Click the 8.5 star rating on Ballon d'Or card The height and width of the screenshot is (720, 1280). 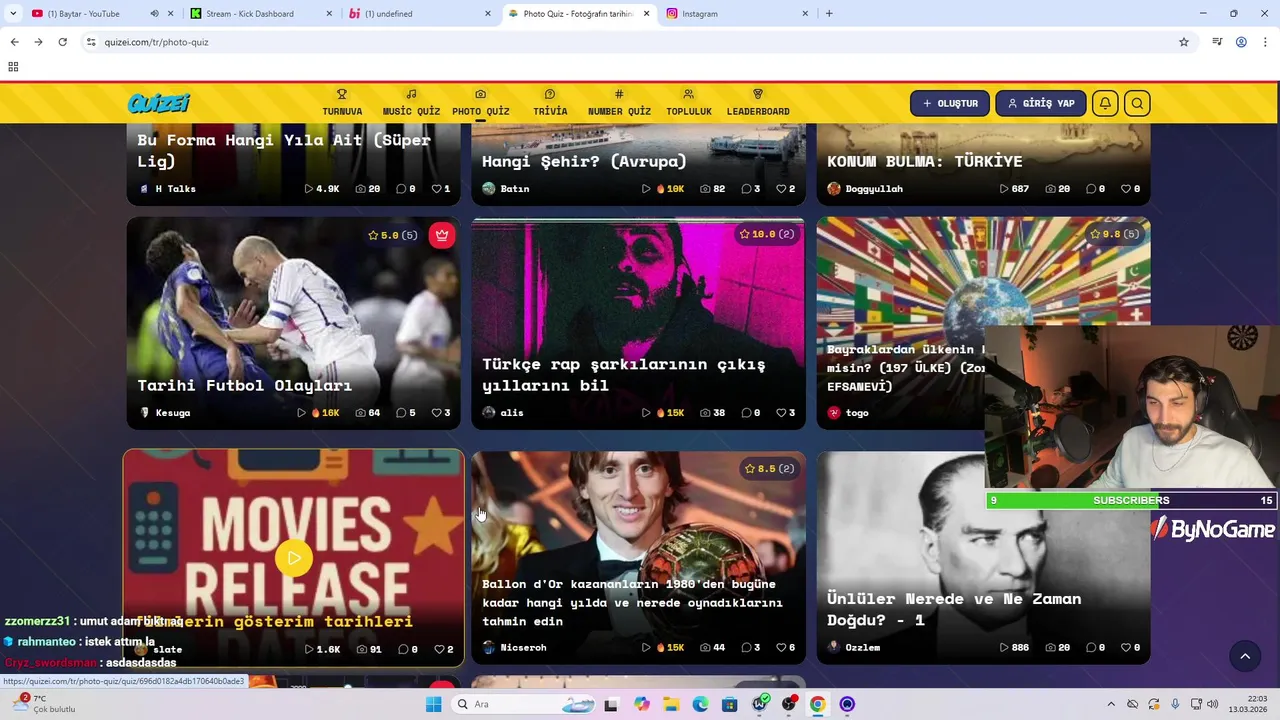click(x=769, y=468)
